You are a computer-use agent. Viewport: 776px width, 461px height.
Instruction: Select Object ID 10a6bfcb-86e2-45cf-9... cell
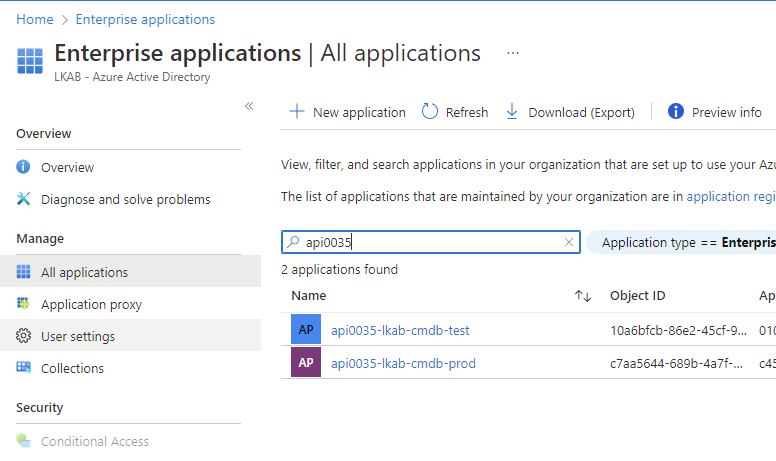pos(678,330)
